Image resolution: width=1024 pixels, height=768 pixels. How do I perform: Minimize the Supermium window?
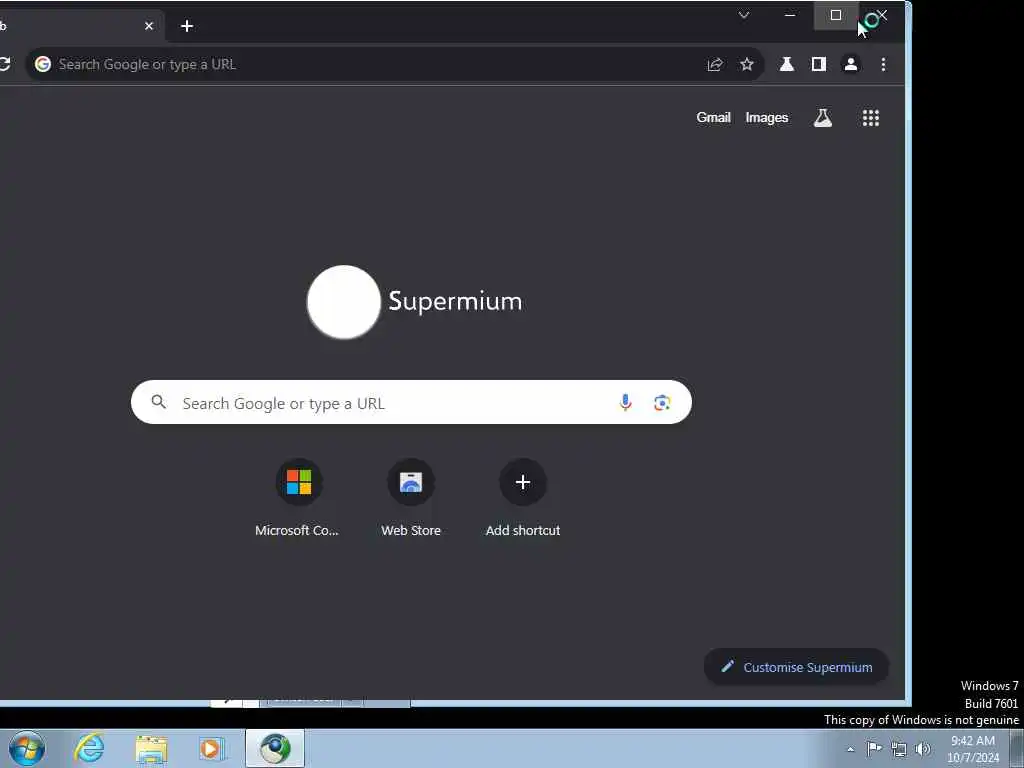[790, 15]
